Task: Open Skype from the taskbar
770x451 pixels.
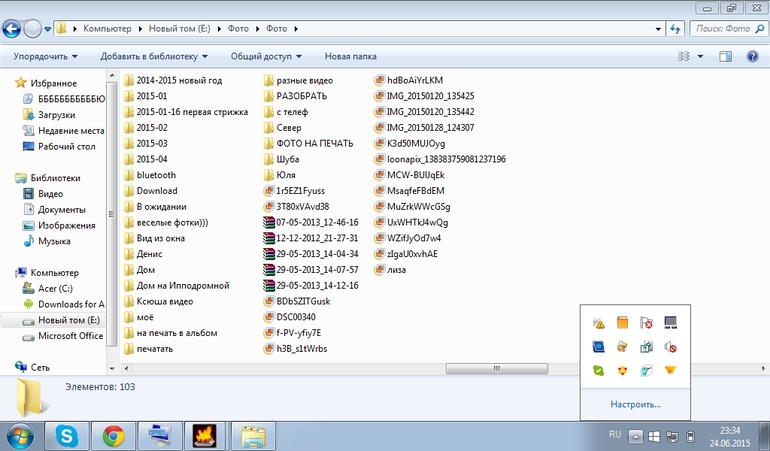Action: tap(67, 436)
